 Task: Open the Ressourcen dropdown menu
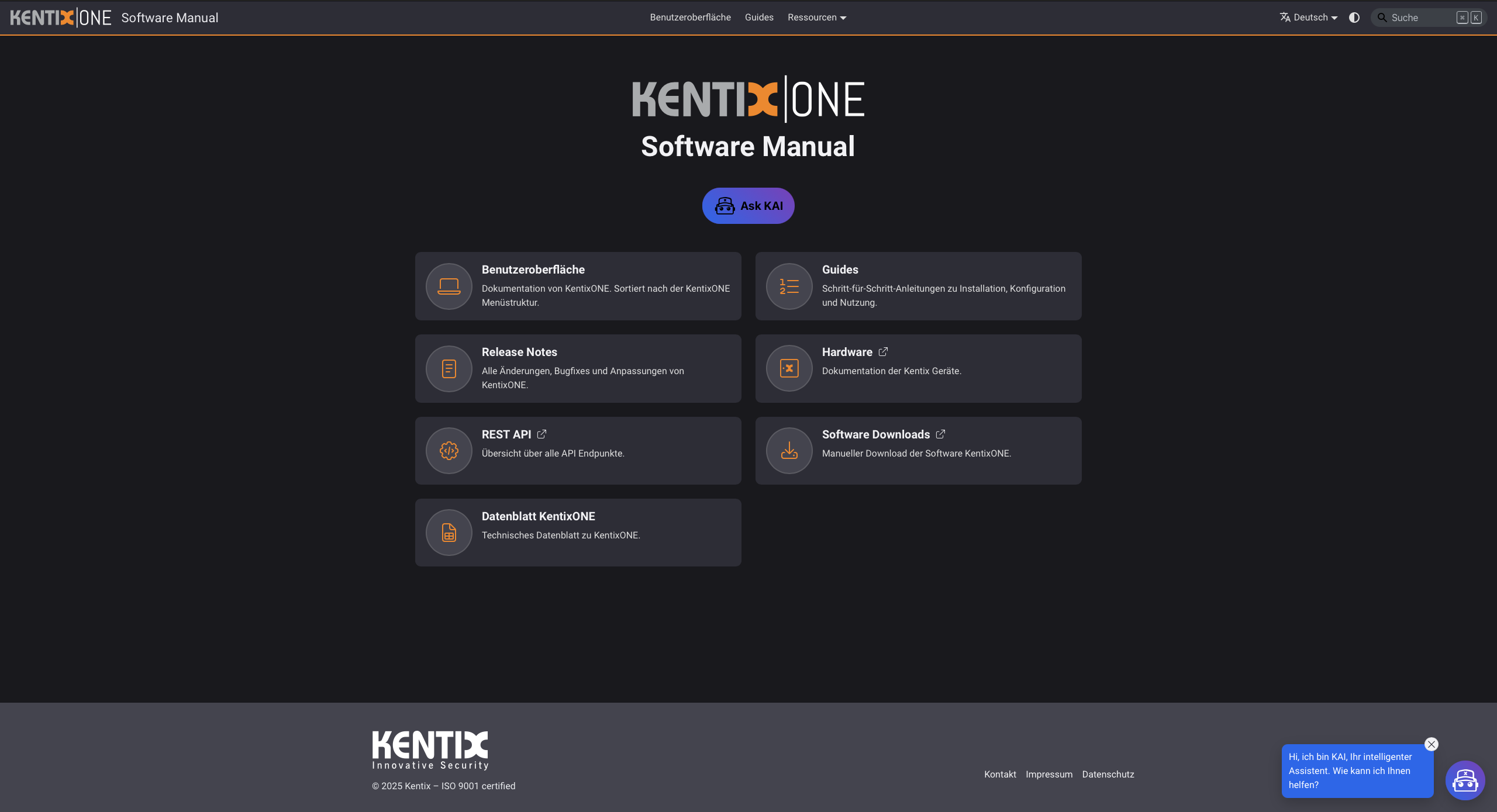pos(816,17)
